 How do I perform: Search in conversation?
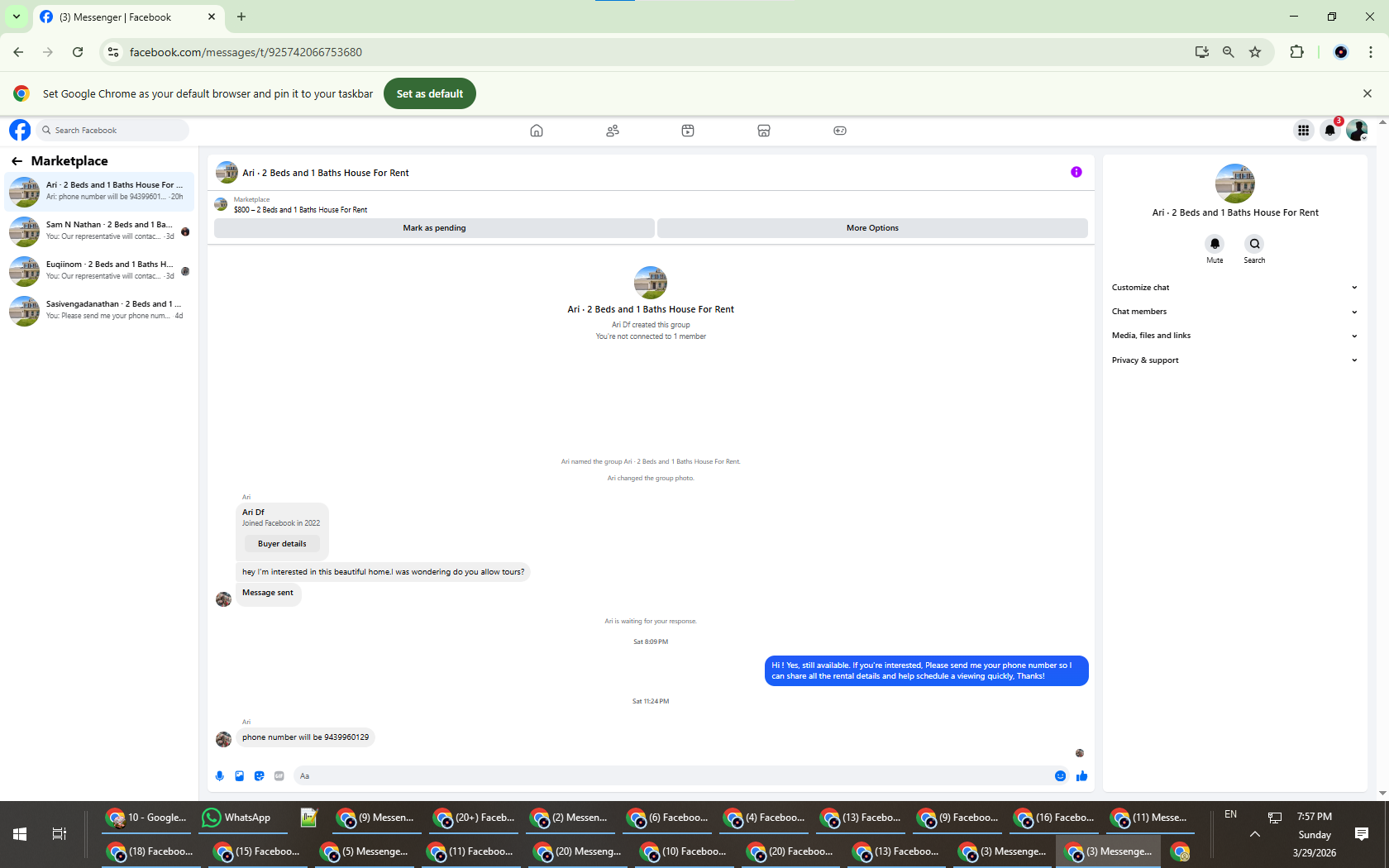point(1255,244)
